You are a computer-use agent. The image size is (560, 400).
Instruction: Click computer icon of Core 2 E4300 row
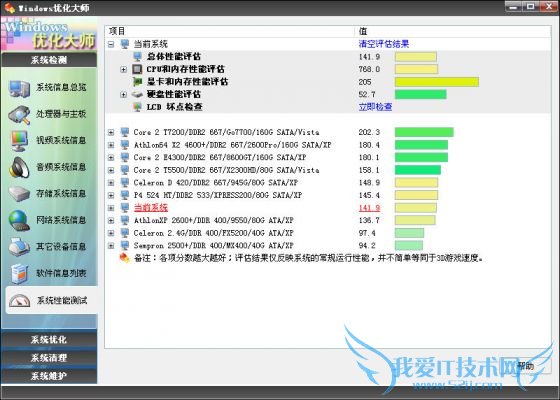click(125, 157)
